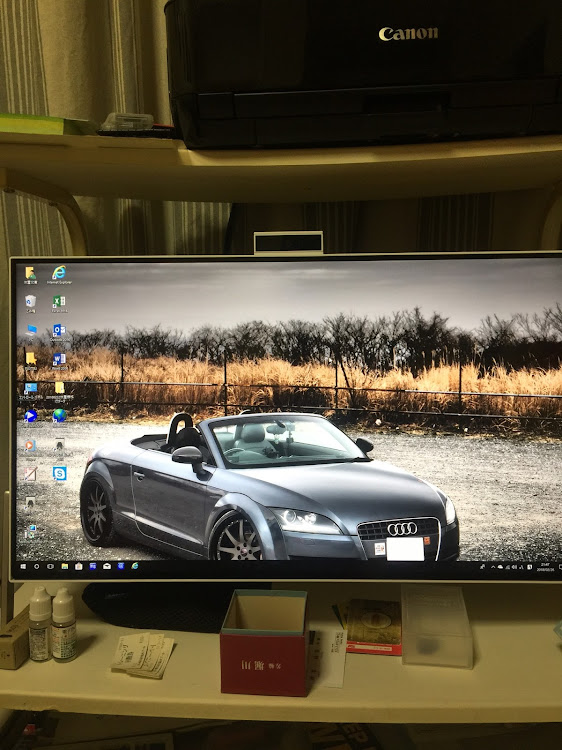
Task: Open the green globe desktop shortcut
Action: [x=59, y=416]
